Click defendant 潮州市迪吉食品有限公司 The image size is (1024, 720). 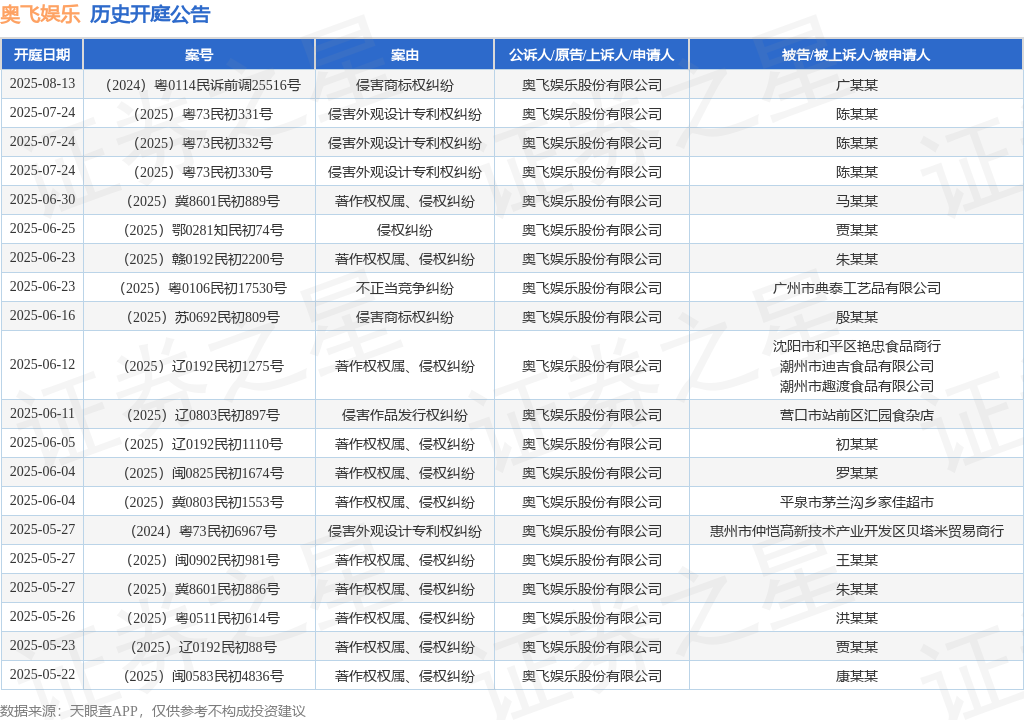click(857, 366)
